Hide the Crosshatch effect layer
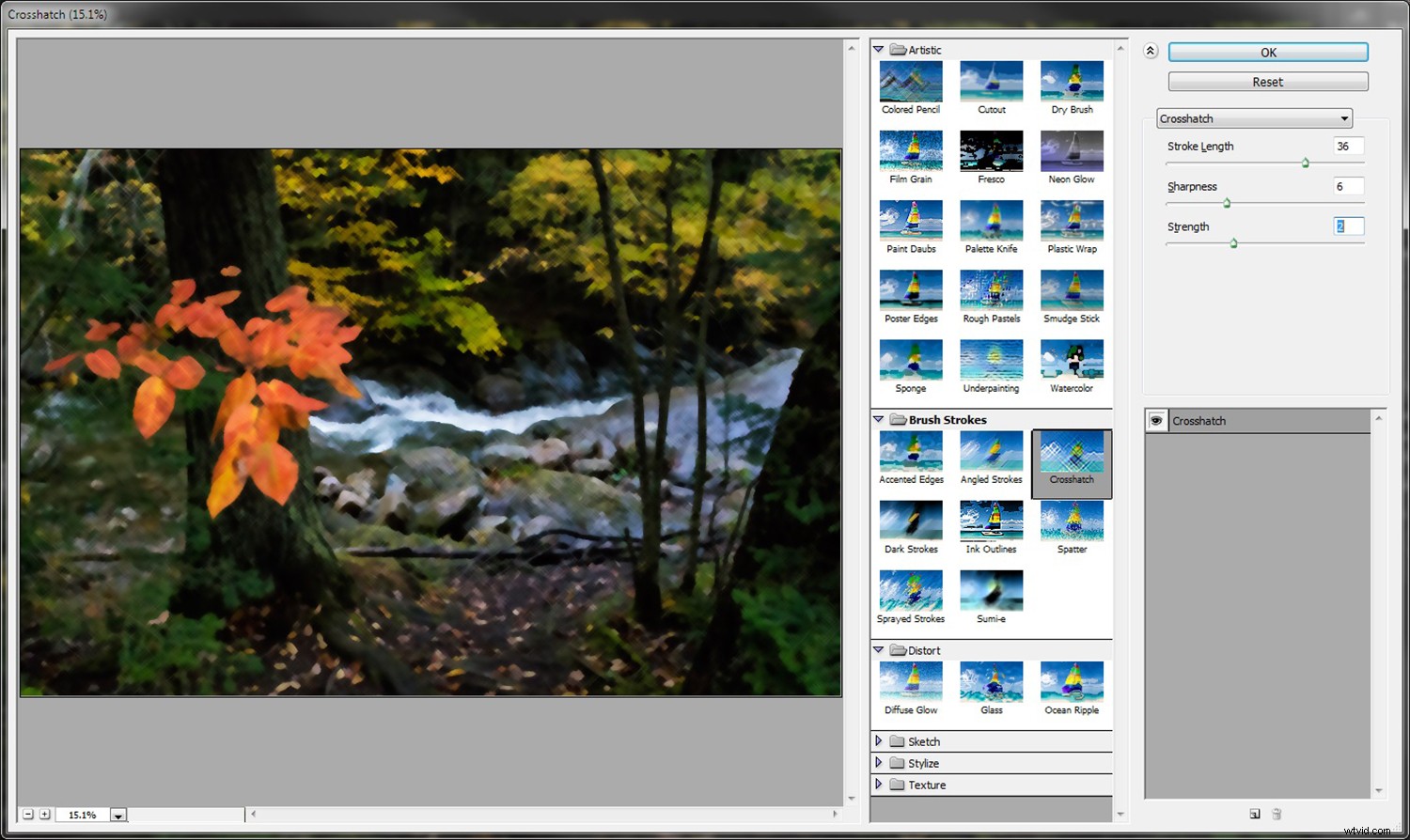 [1156, 420]
